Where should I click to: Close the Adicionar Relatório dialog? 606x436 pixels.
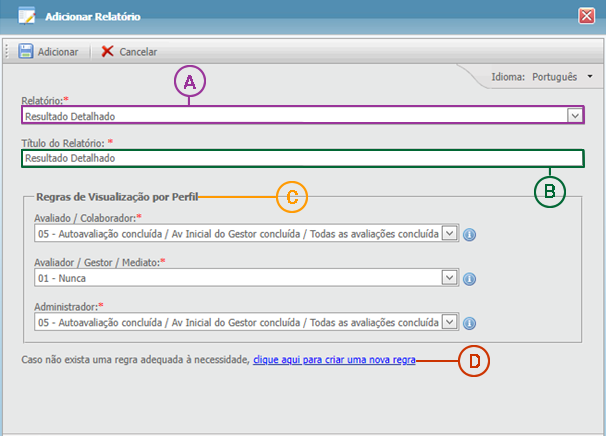point(586,16)
